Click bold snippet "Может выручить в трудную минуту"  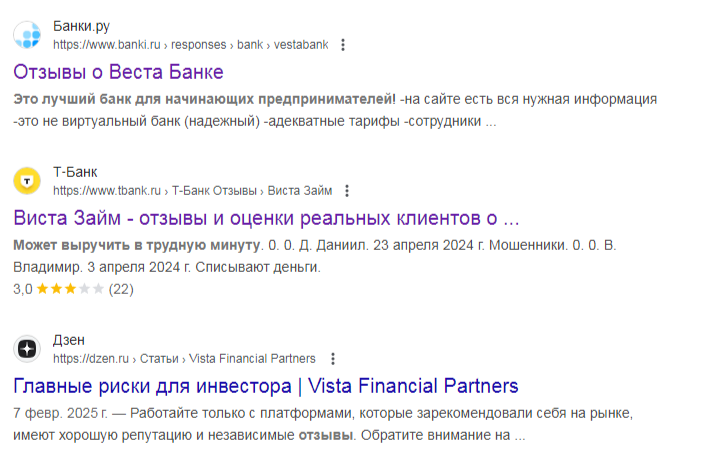[137, 245]
